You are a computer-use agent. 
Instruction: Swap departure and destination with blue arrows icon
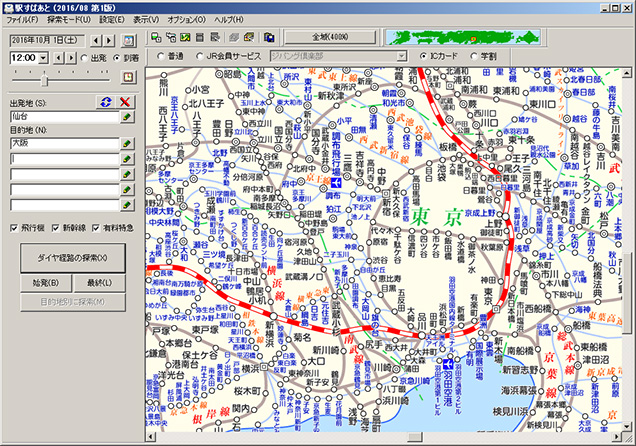click(x=106, y=102)
